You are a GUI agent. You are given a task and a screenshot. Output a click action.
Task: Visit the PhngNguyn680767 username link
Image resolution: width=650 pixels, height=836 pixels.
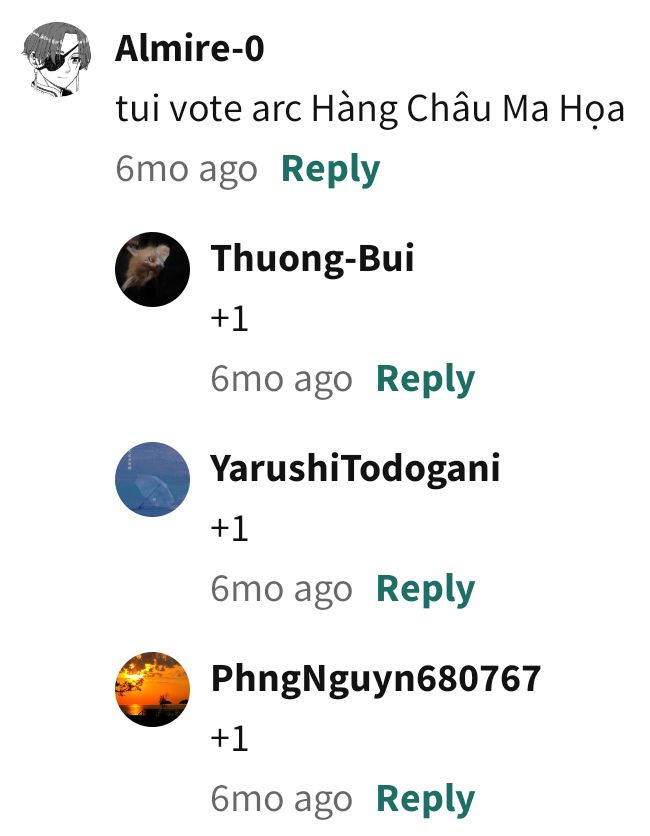click(376, 679)
